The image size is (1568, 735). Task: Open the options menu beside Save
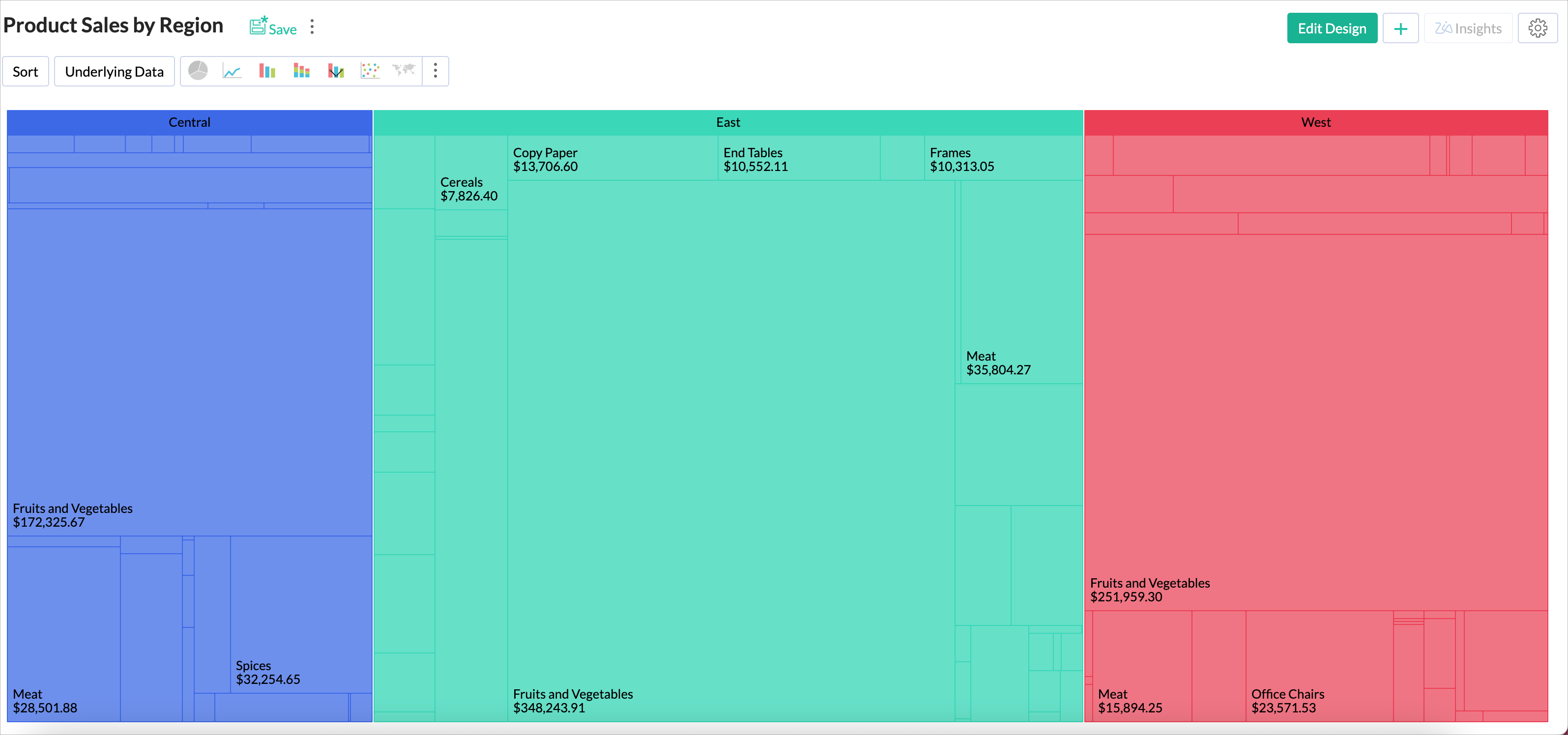tap(312, 27)
